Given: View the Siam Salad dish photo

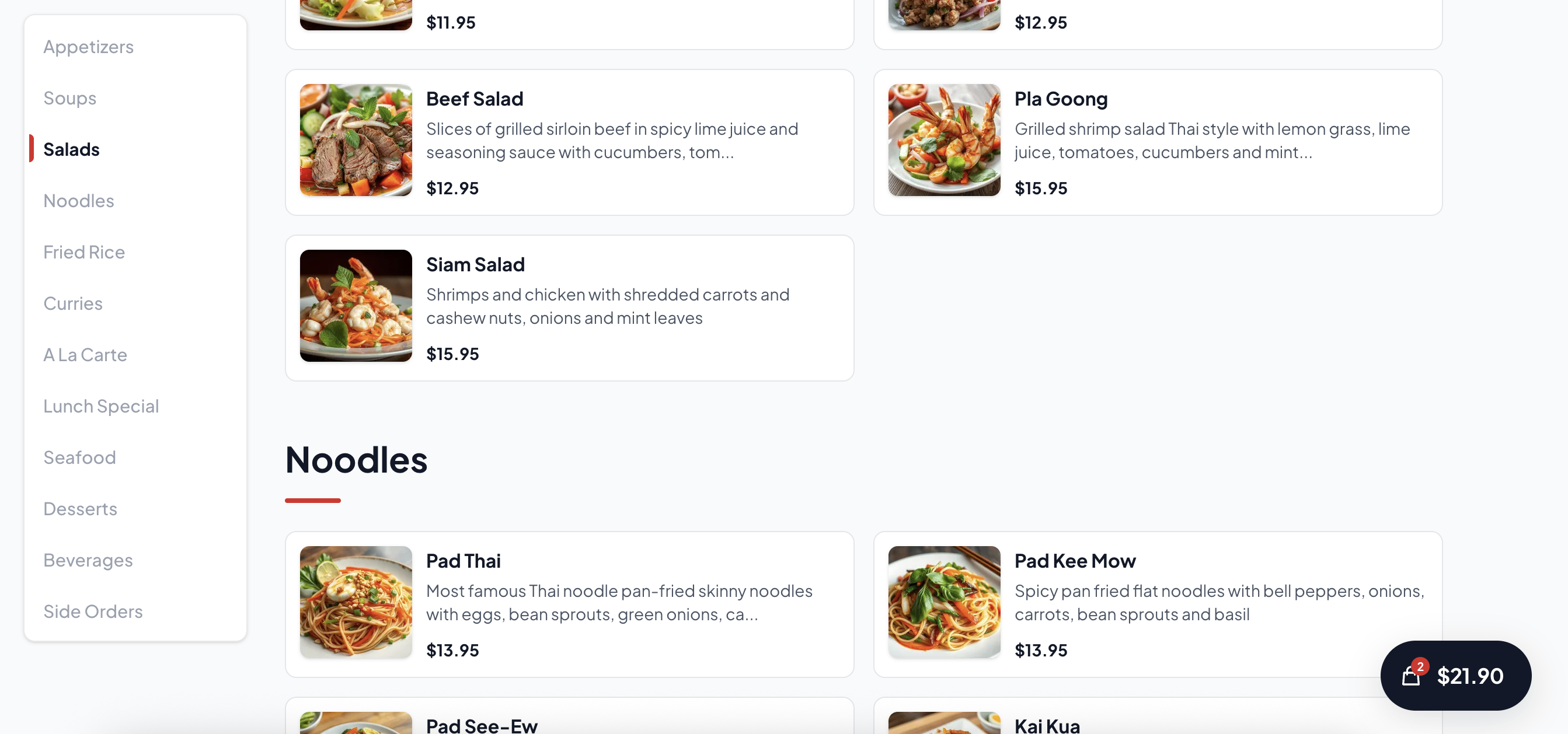Looking at the screenshot, I should (x=356, y=306).
